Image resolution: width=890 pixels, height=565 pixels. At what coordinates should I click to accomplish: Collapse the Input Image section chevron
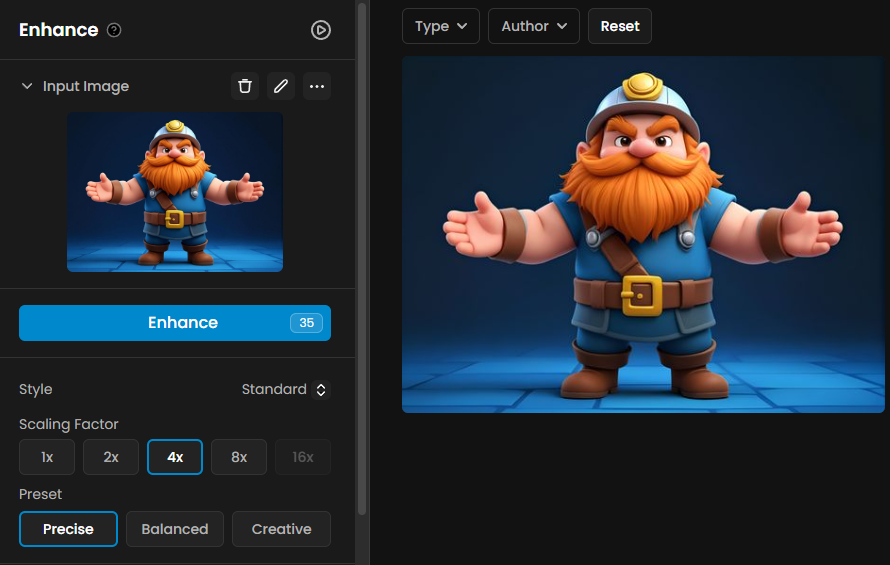[x=27, y=86]
